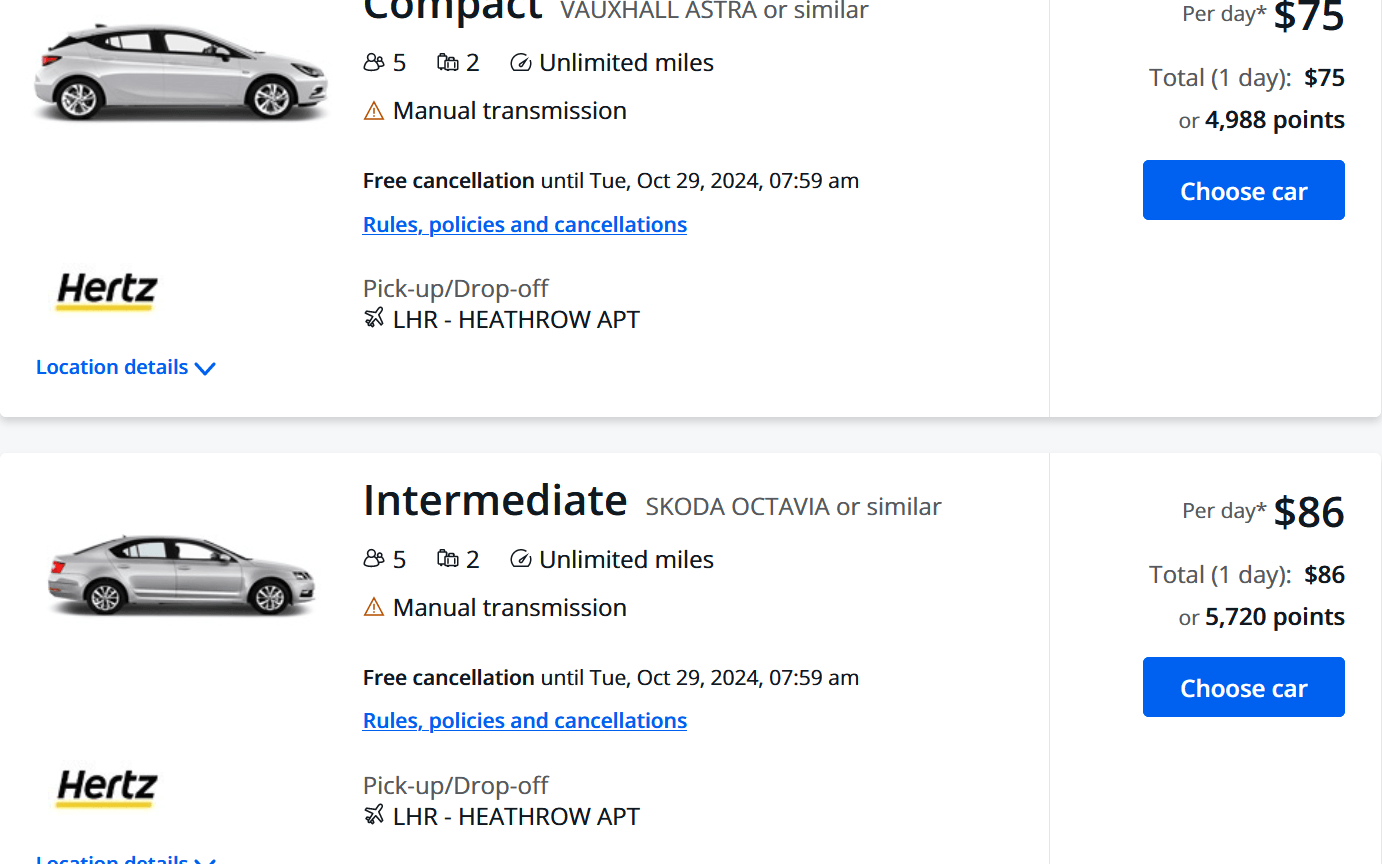Open Rules, policies and cancellations for Compact

coord(524,225)
